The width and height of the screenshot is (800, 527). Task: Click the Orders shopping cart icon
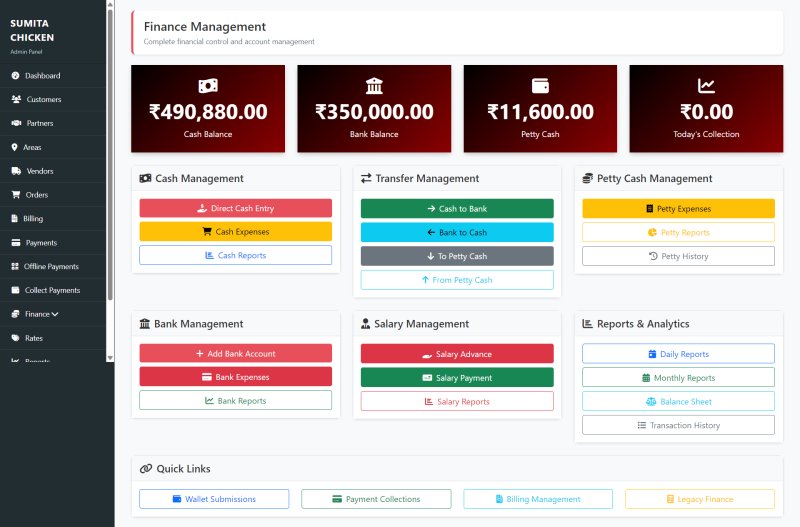[x=16, y=195]
